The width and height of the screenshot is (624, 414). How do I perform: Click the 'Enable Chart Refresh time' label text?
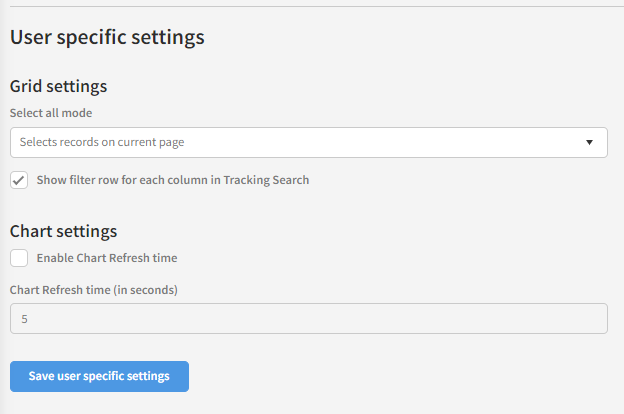[106, 258]
